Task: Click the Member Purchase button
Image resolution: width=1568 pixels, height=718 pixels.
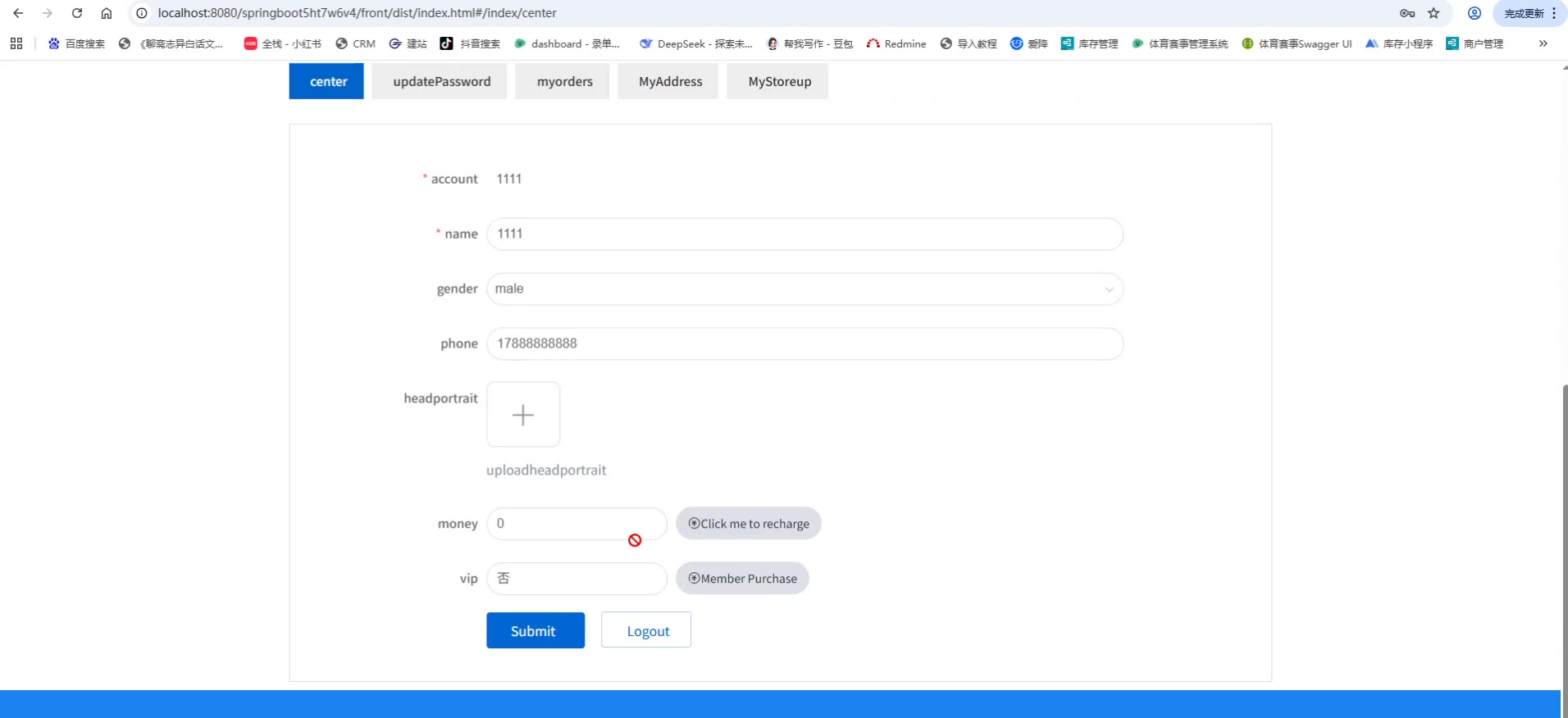Action: [x=742, y=579]
